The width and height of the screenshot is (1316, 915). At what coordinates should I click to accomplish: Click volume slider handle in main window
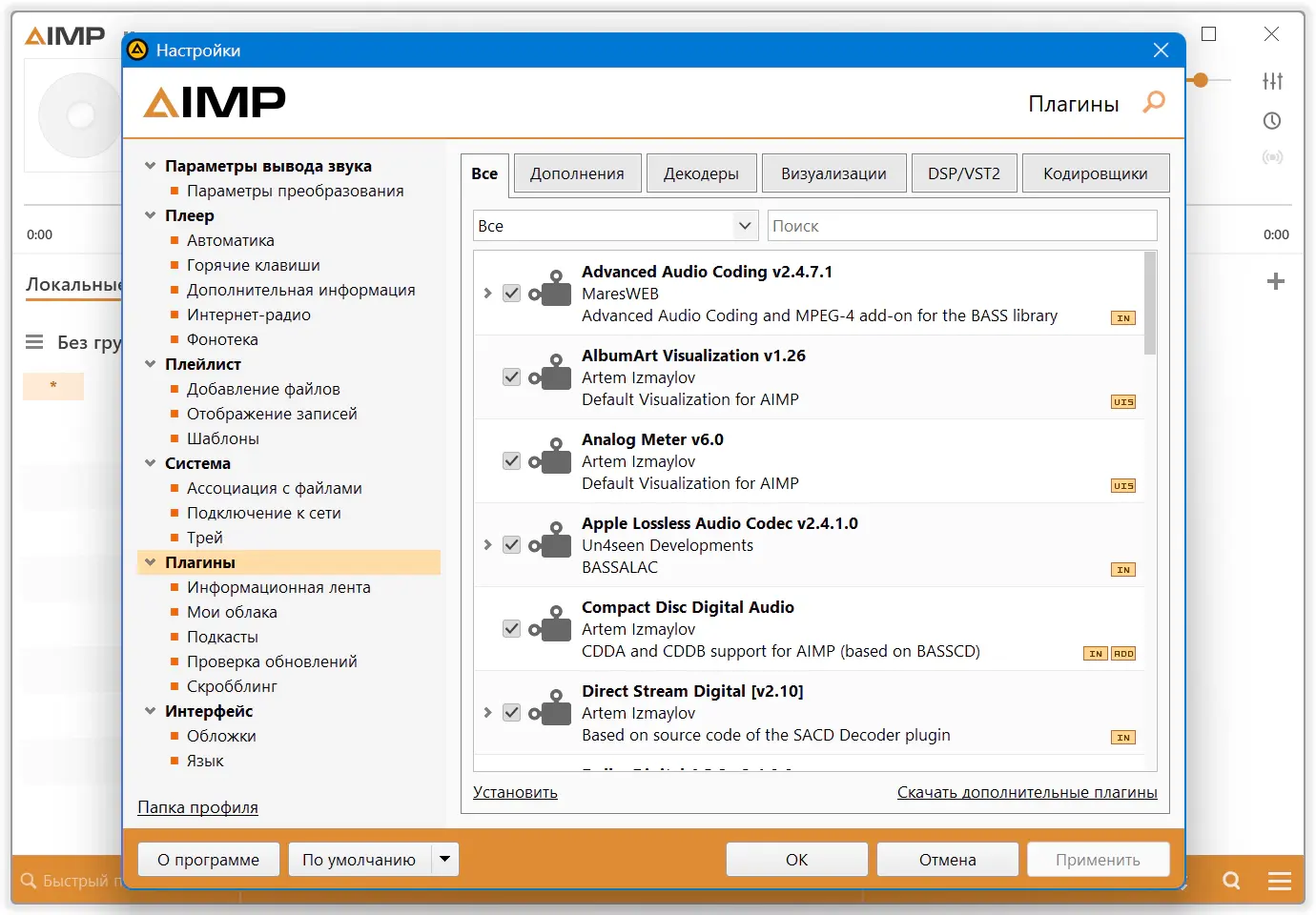(x=1201, y=80)
